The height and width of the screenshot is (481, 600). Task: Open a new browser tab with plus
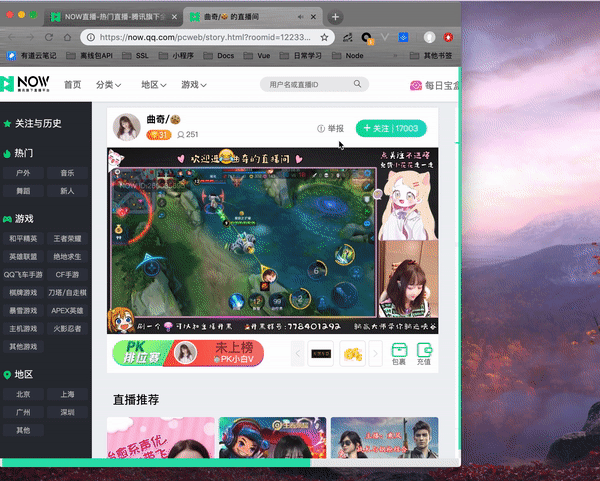click(335, 17)
